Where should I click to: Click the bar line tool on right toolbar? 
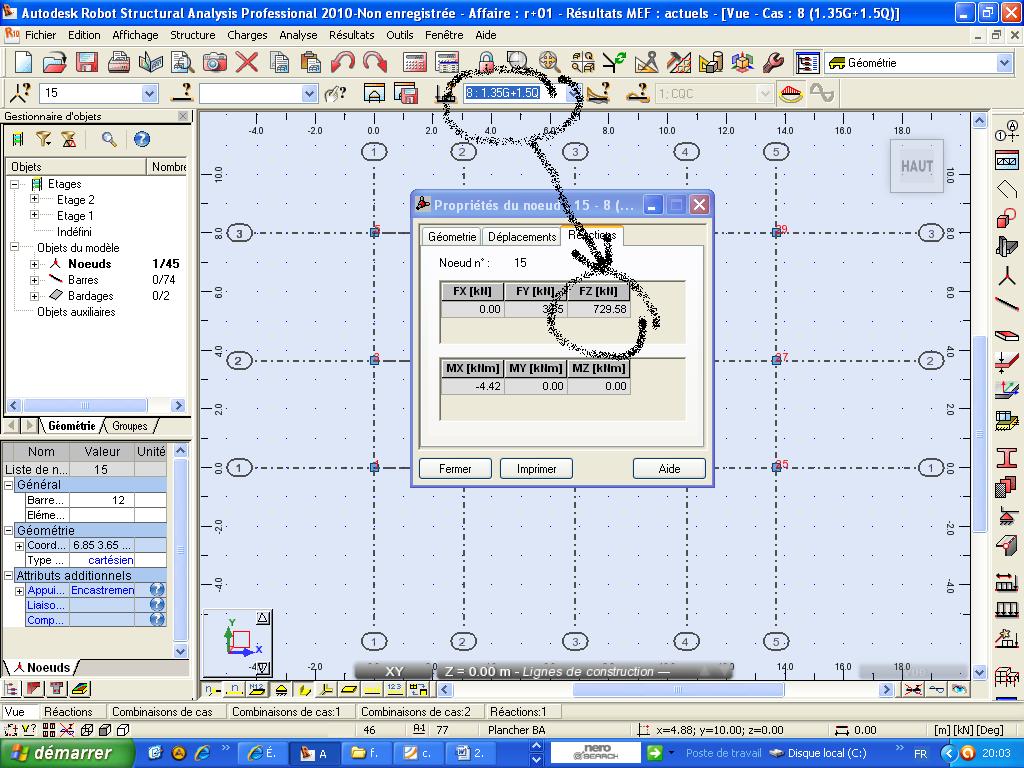[1006, 304]
